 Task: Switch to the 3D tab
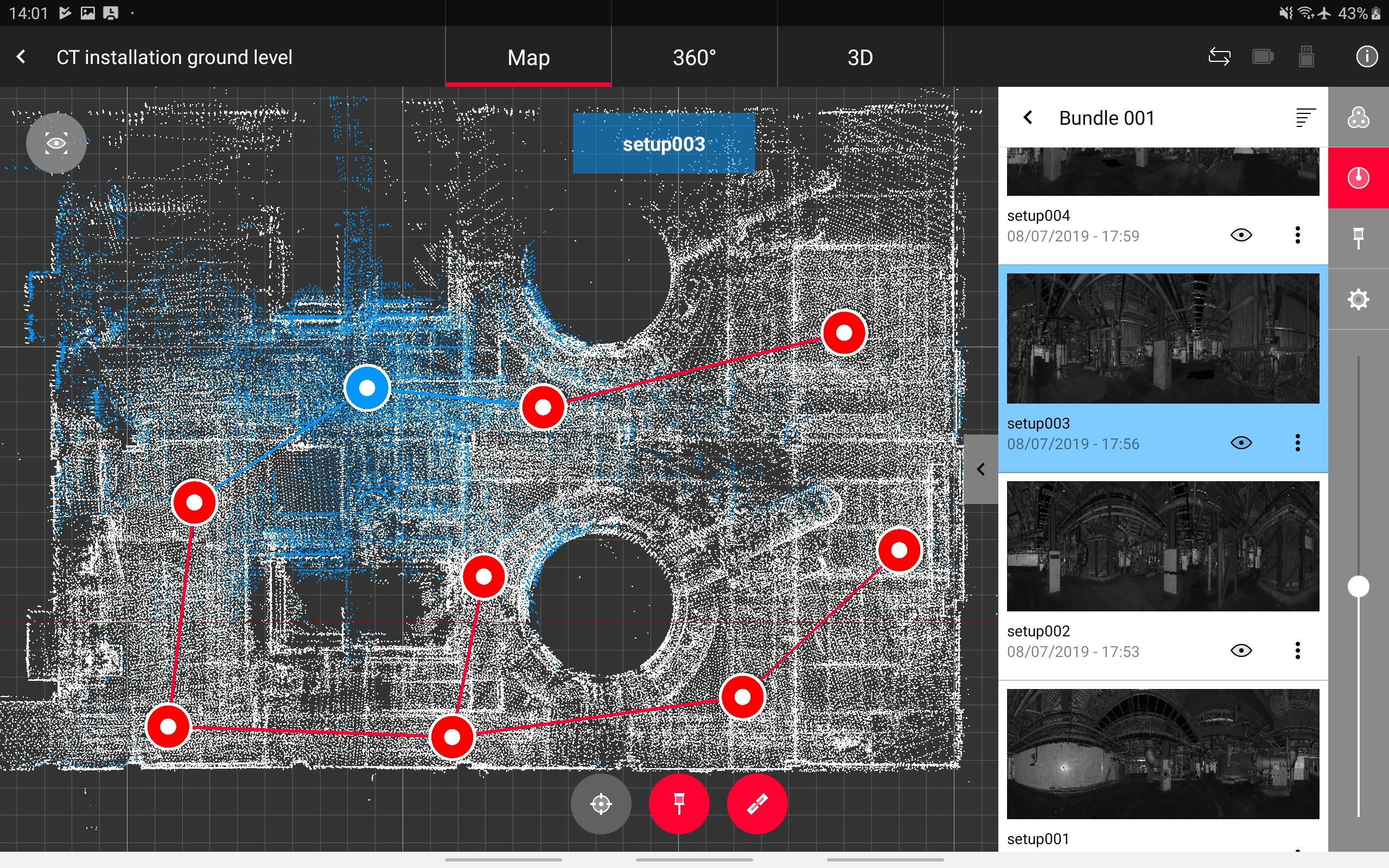[x=860, y=58]
